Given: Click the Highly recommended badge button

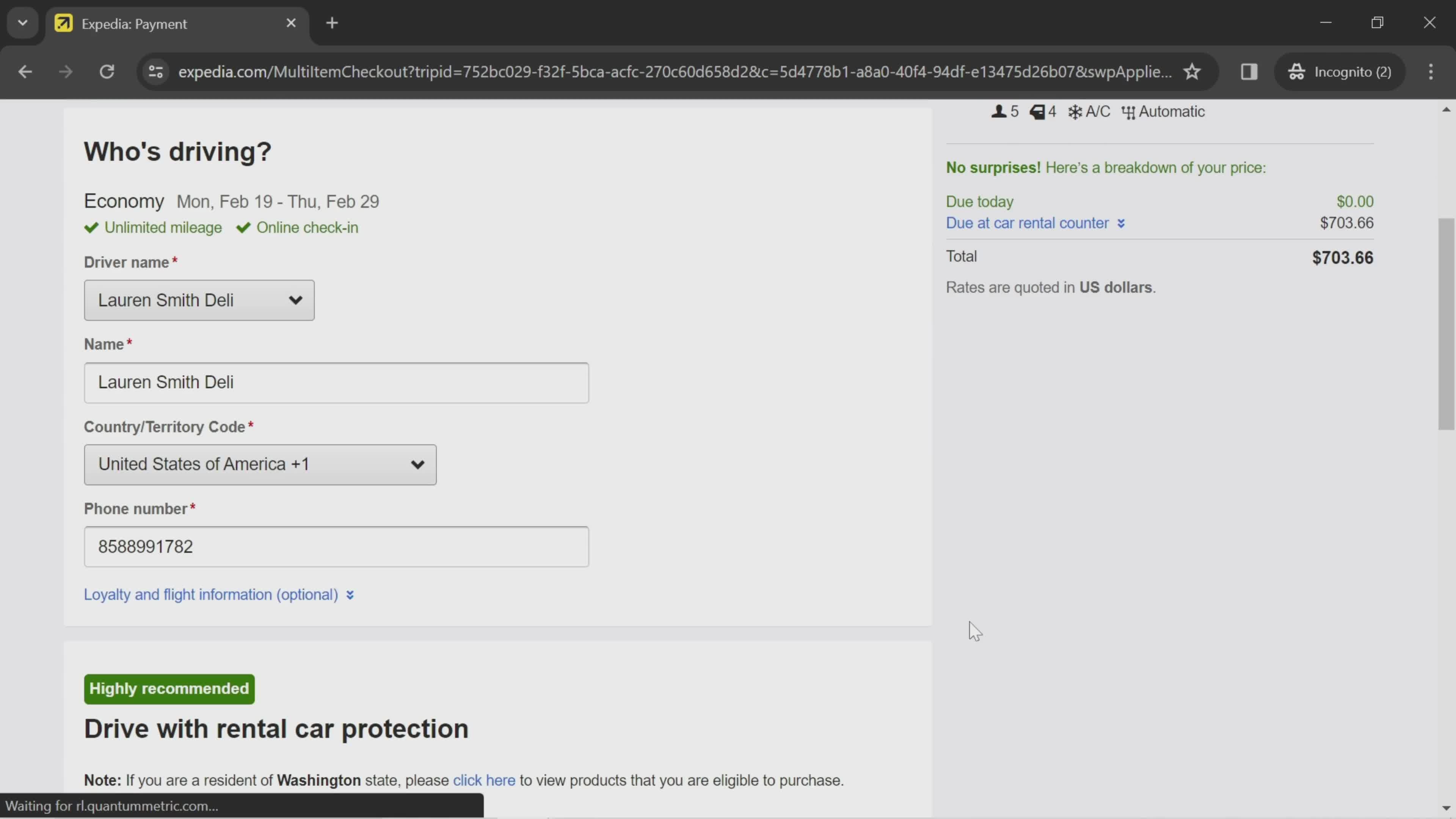Looking at the screenshot, I should pos(169,688).
